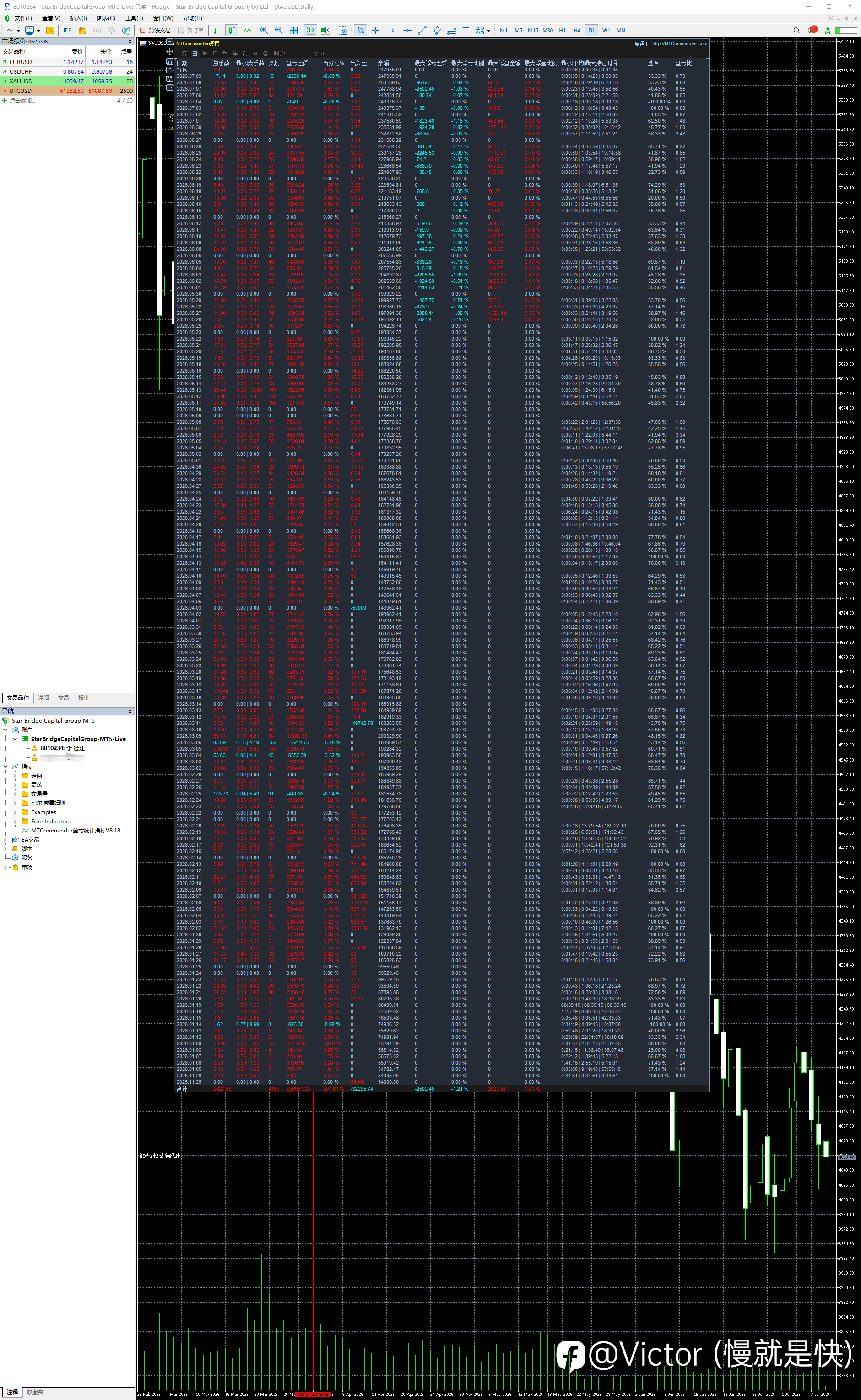Click the search magnifier icon at top right
Viewport: 861px width, 1400px height.
(x=796, y=31)
